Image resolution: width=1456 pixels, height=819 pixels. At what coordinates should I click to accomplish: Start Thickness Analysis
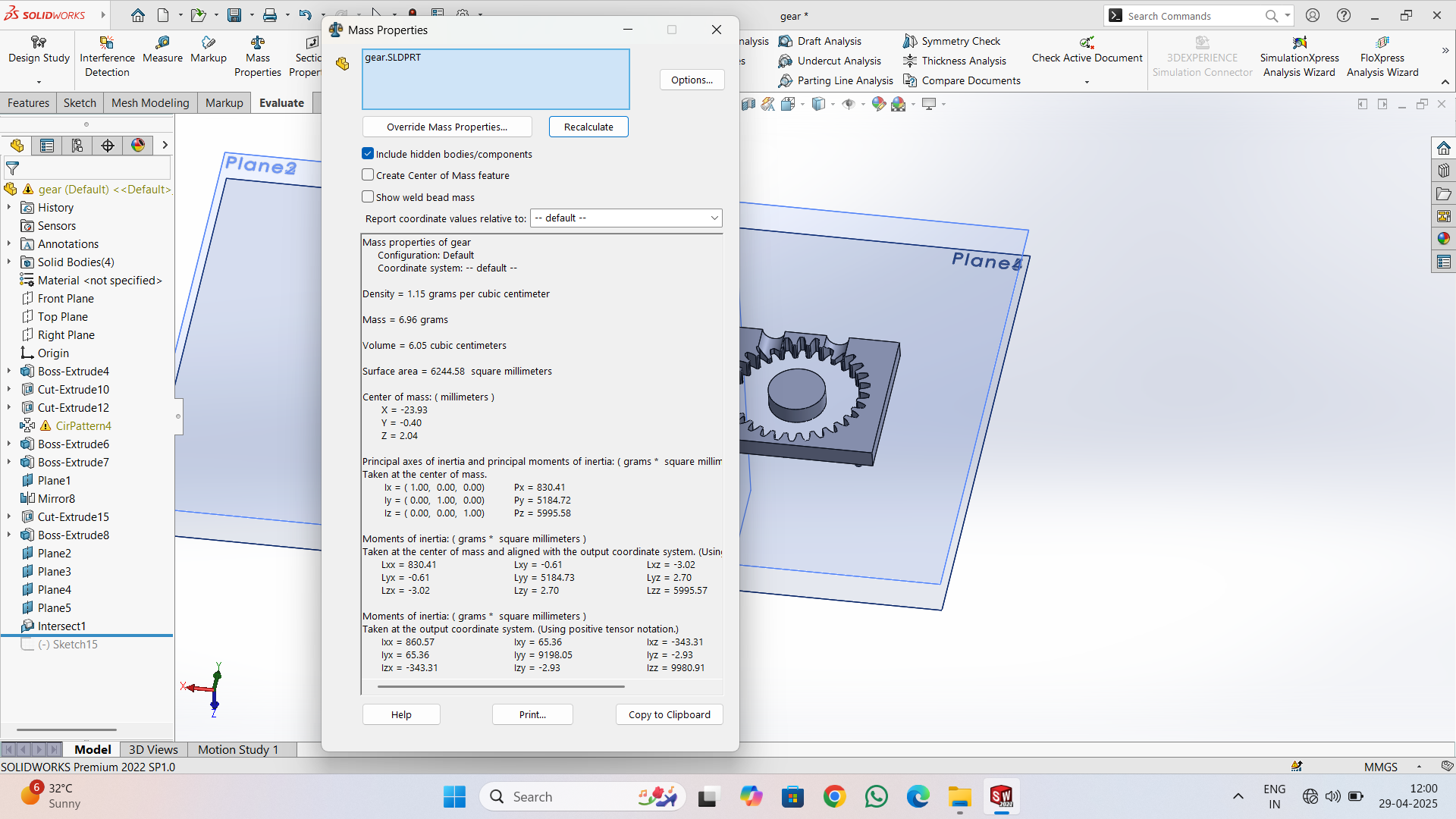(955, 61)
